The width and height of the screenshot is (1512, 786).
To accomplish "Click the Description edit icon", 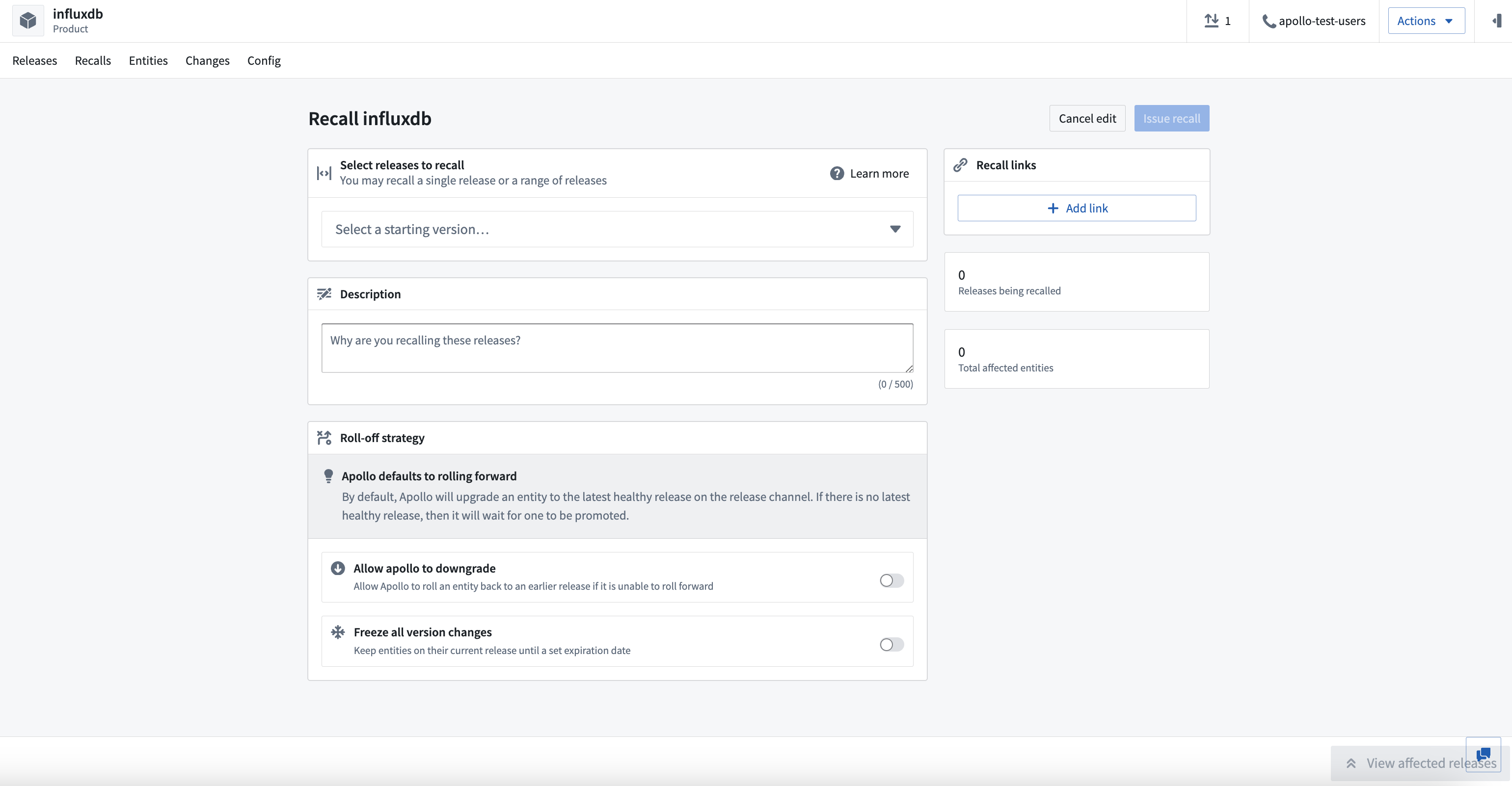I will 324,294.
